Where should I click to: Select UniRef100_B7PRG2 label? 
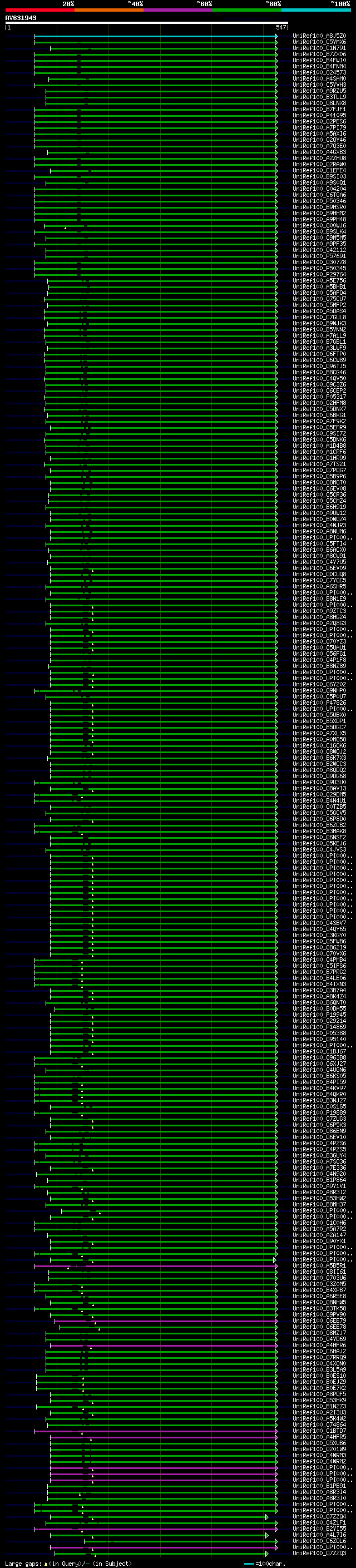tap(319, 972)
